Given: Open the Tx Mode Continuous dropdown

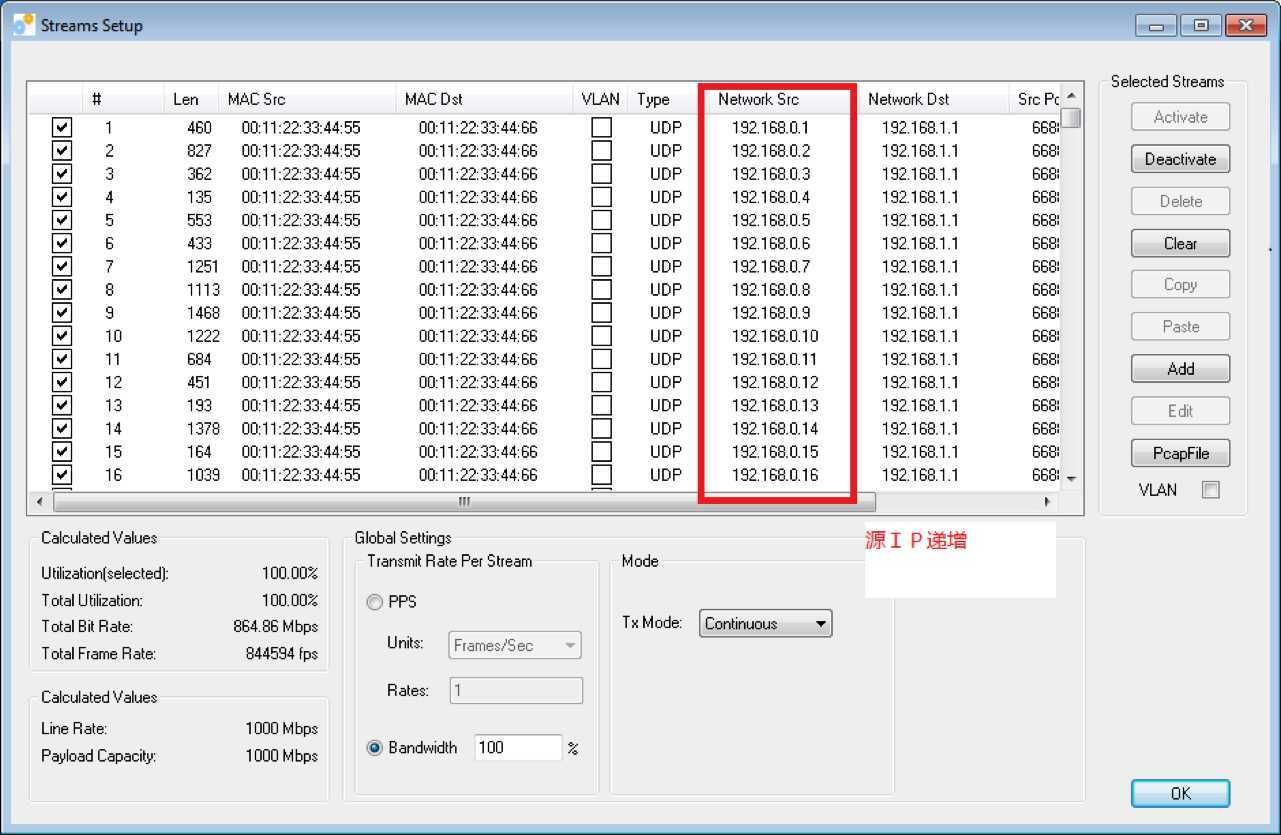Looking at the screenshot, I should [x=765, y=623].
